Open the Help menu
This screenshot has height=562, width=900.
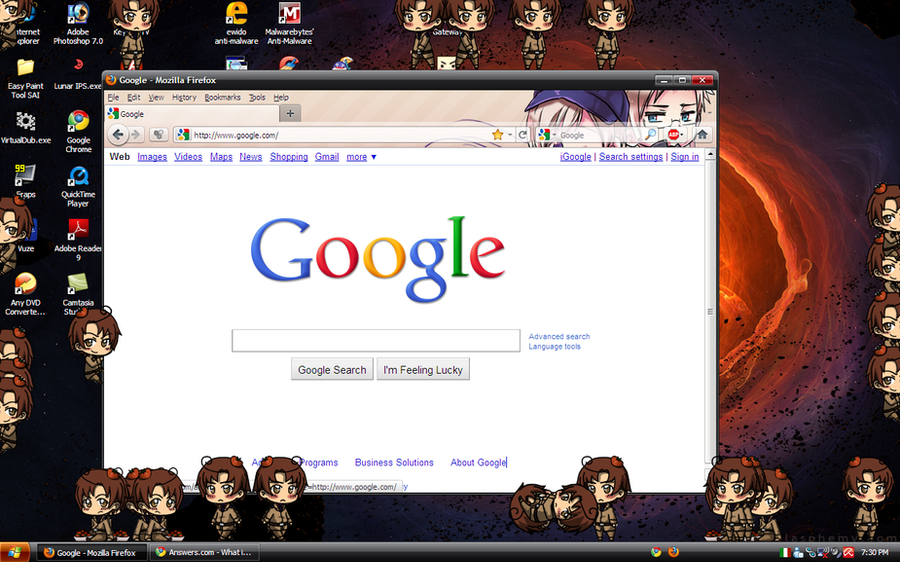coord(281,98)
